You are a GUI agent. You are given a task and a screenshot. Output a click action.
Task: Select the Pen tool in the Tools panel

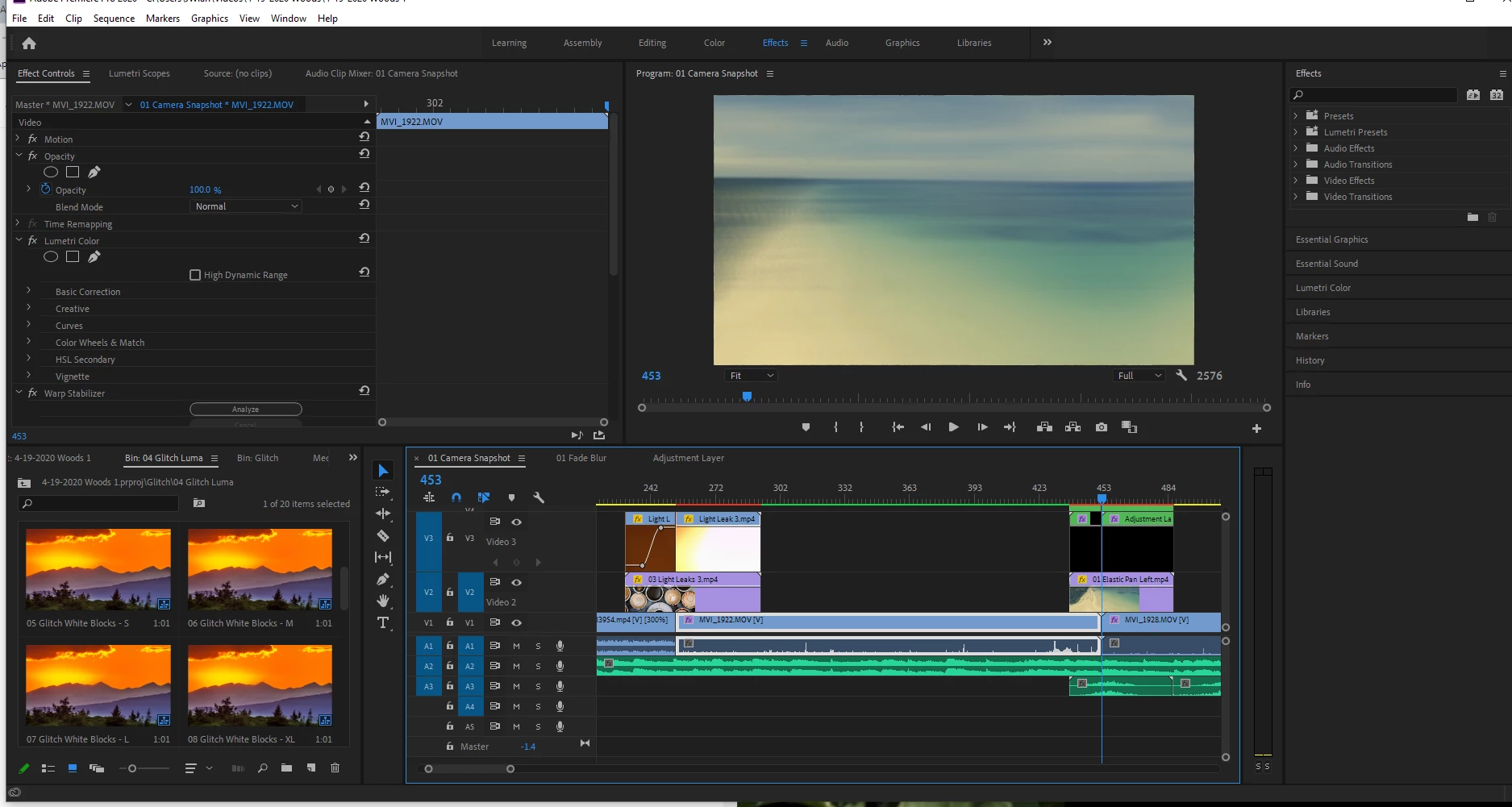coord(383,579)
